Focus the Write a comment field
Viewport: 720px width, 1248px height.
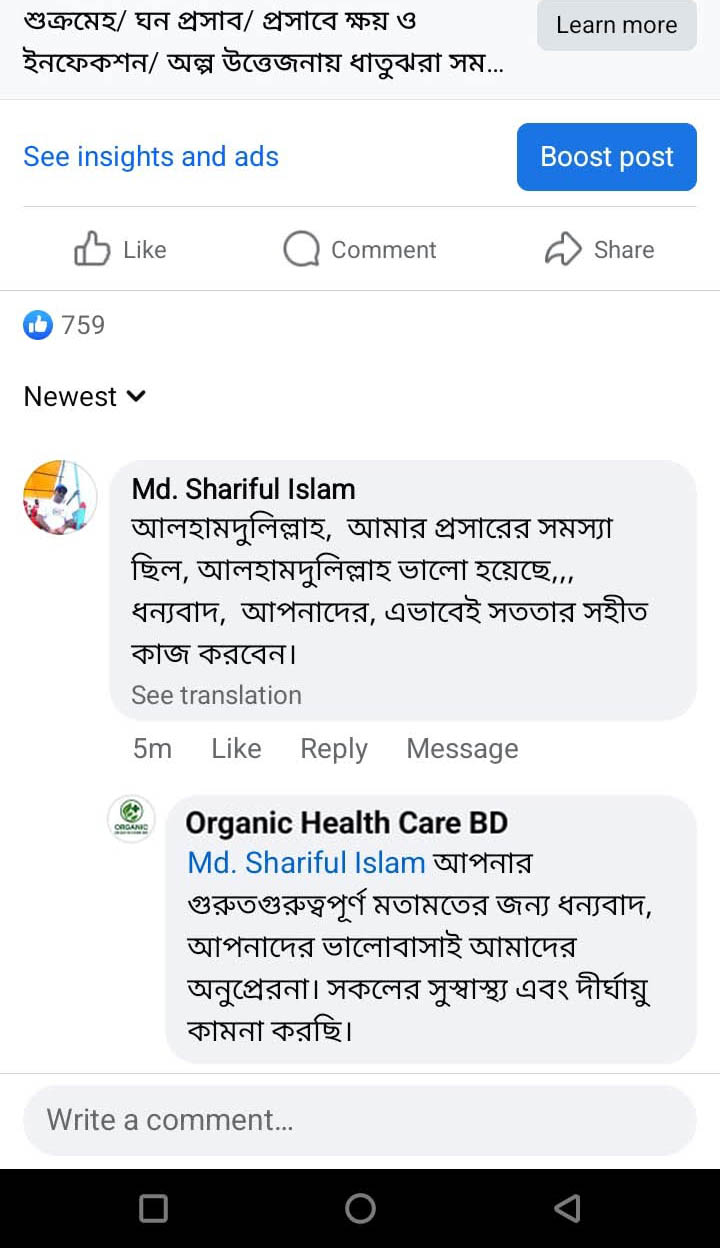pos(360,1120)
